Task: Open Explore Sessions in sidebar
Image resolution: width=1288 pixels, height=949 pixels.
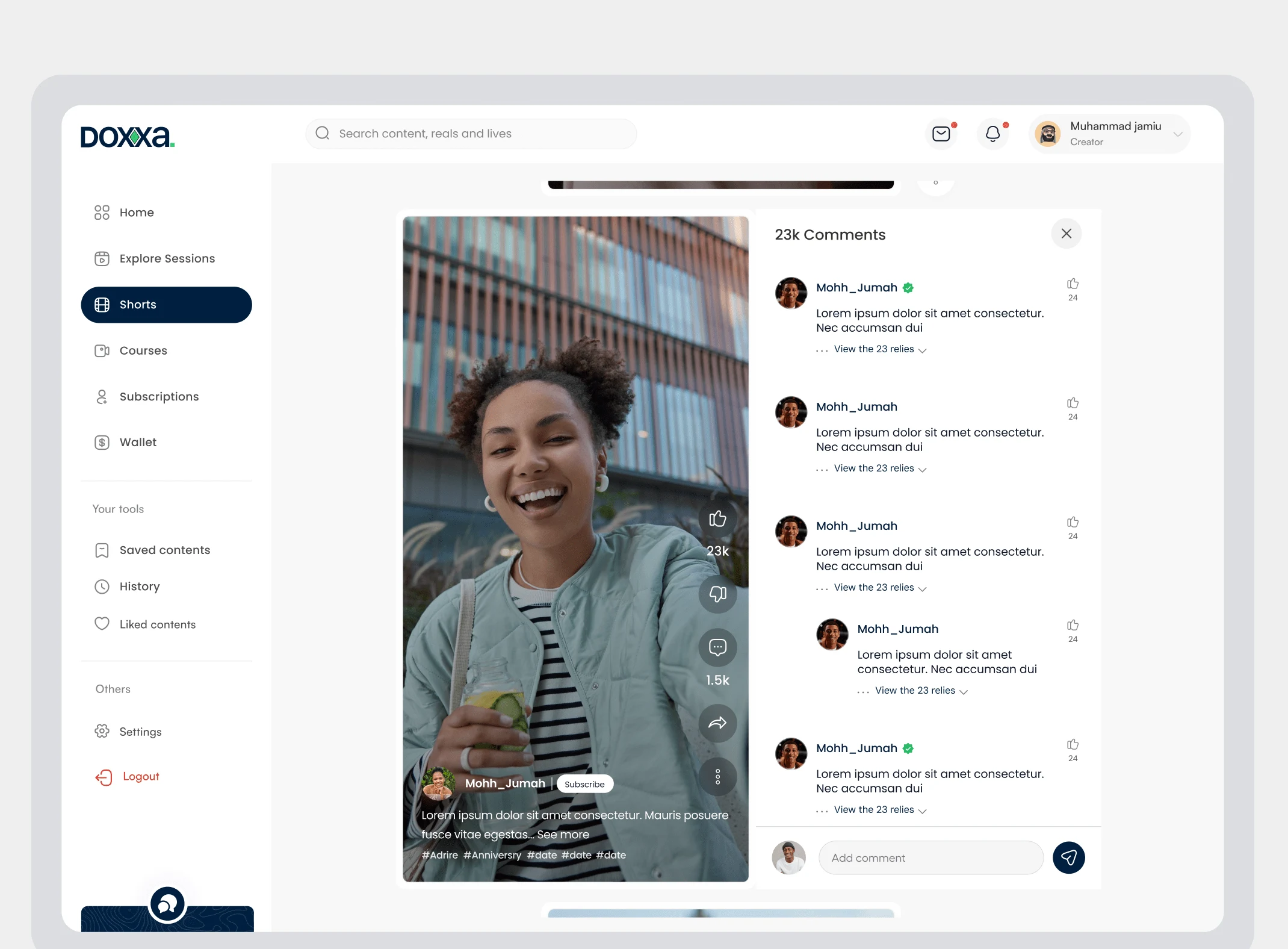Action: point(166,258)
